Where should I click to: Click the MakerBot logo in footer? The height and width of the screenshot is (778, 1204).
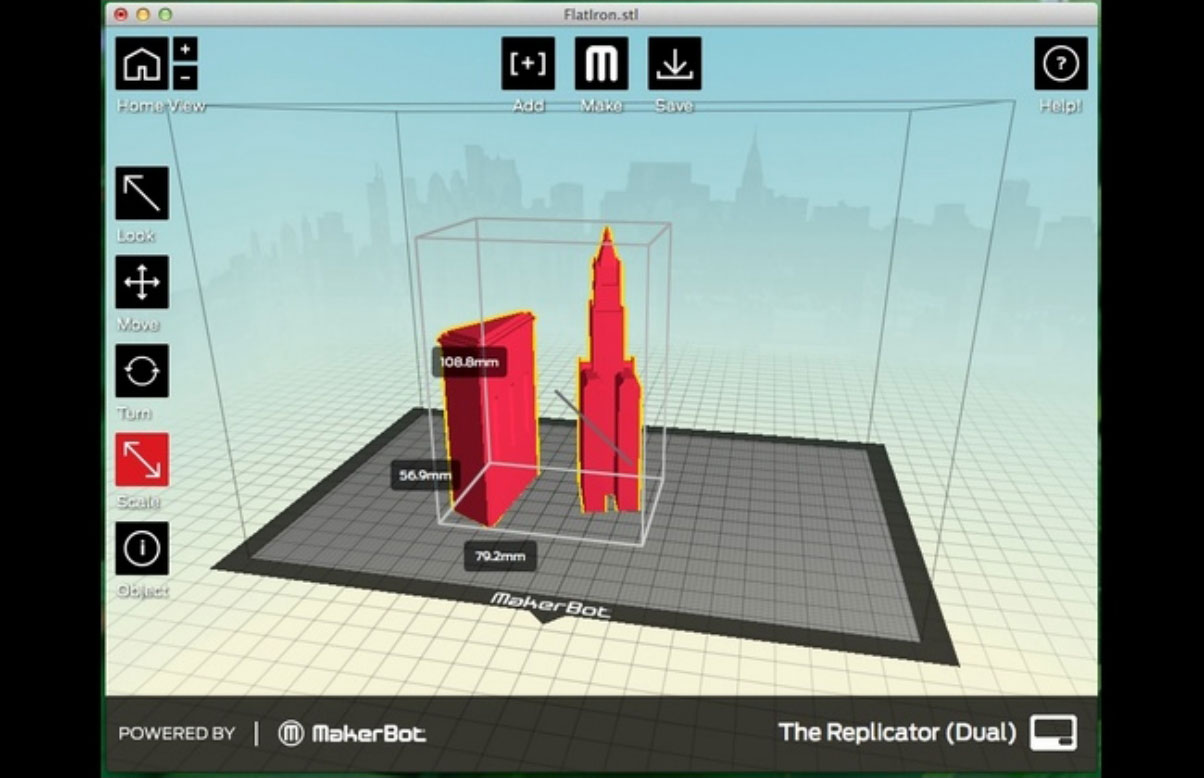pos(352,733)
